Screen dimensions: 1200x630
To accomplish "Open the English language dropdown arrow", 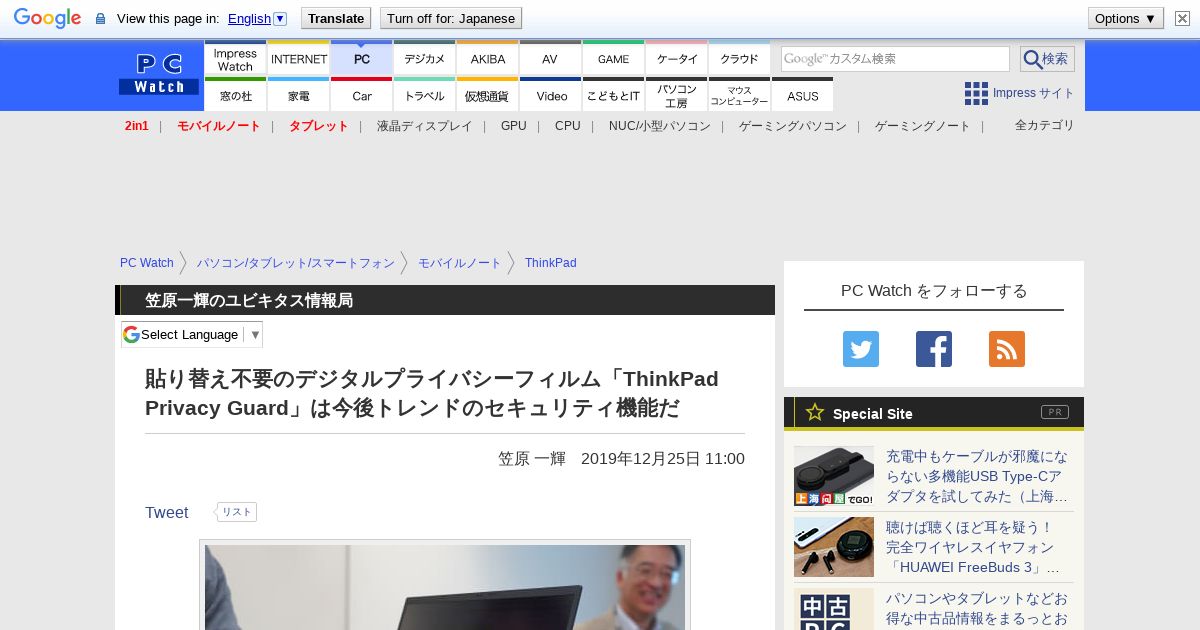I will (280, 18).
